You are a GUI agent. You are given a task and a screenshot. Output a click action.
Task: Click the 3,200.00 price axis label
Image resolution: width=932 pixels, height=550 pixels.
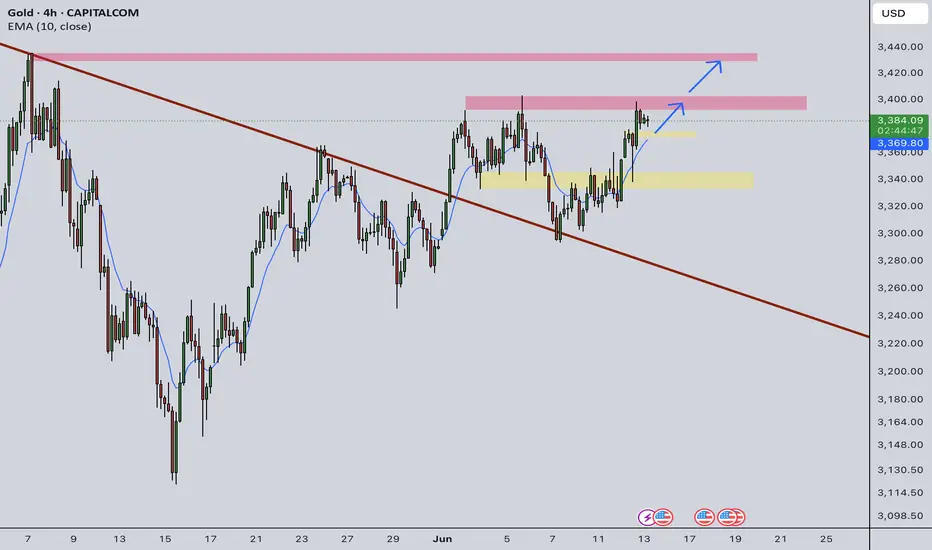[x=900, y=371]
